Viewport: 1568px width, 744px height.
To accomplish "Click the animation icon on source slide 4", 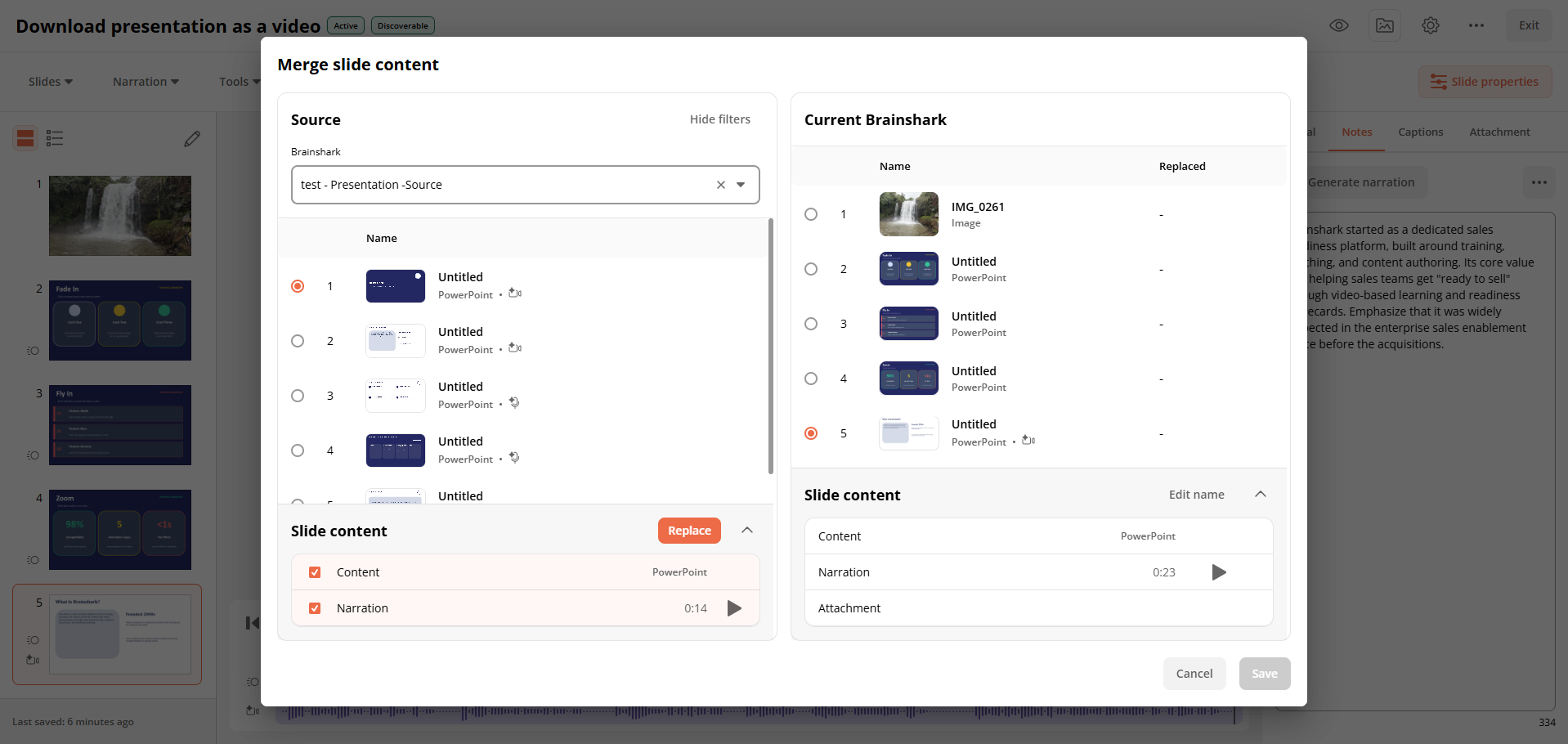I will (x=514, y=457).
